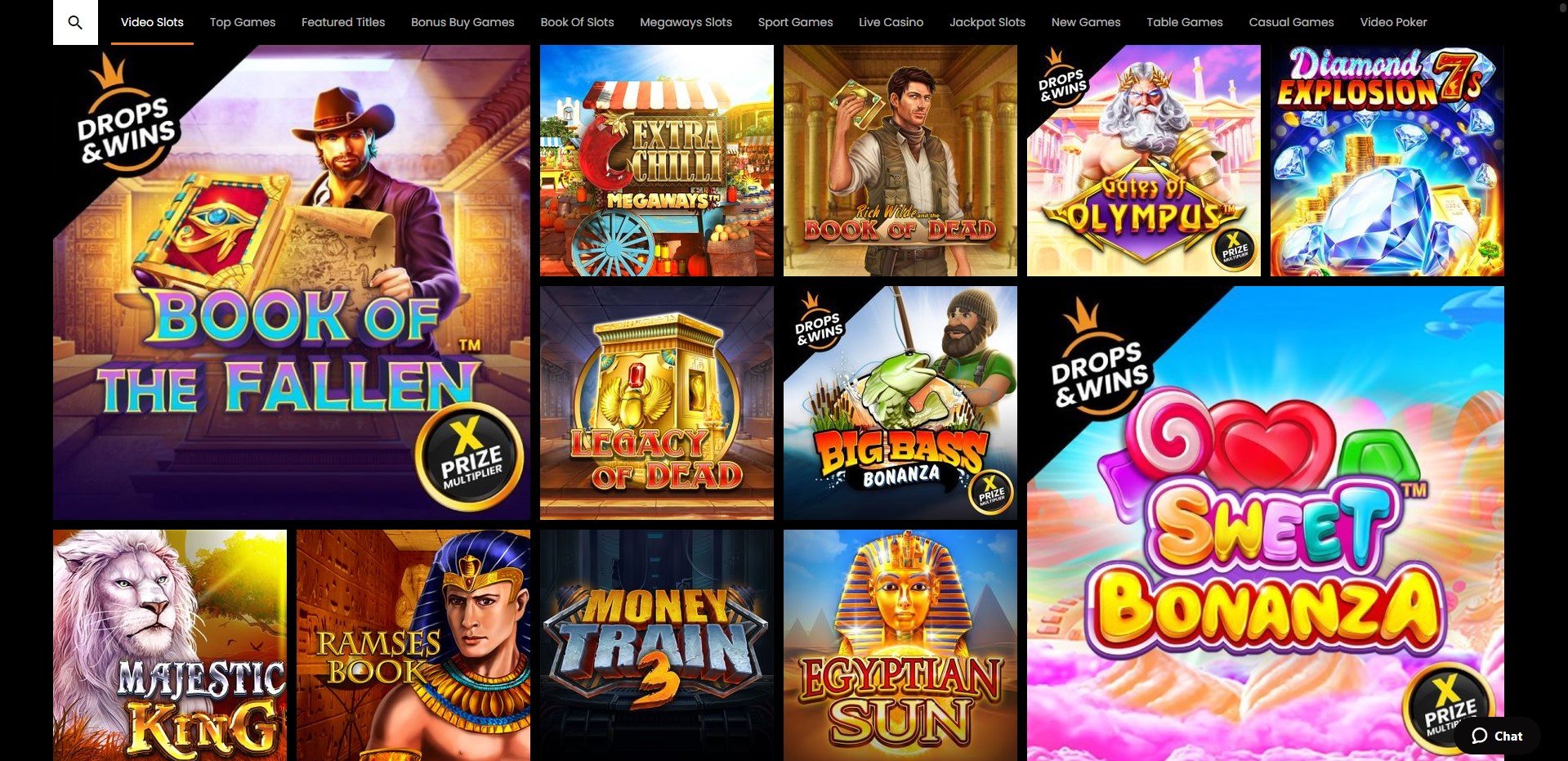Click Drops & Wins badge on Big Bass Bonanza
Screen dimensions: 1568x761
pos(819,324)
